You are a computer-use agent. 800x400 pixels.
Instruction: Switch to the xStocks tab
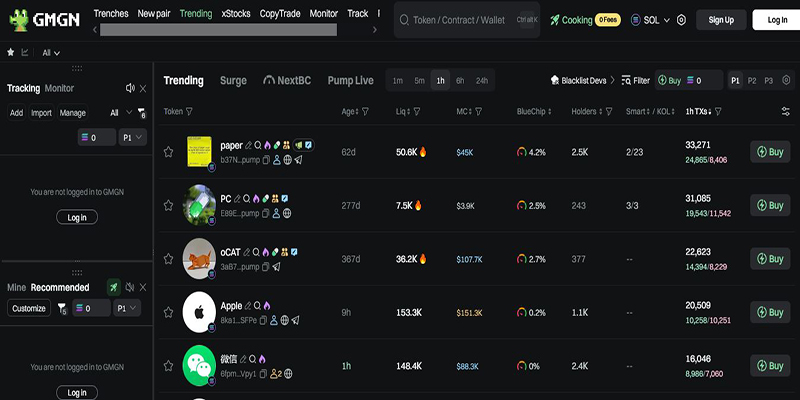click(x=236, y=14)
